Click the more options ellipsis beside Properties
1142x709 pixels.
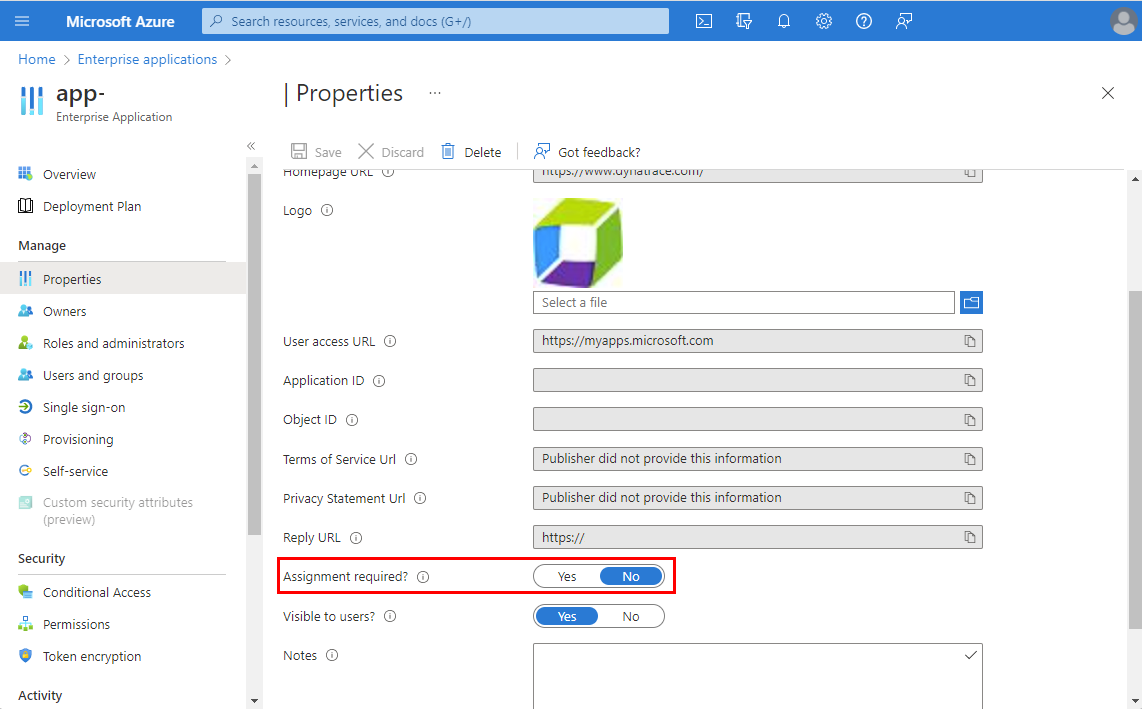pos(435,93)
